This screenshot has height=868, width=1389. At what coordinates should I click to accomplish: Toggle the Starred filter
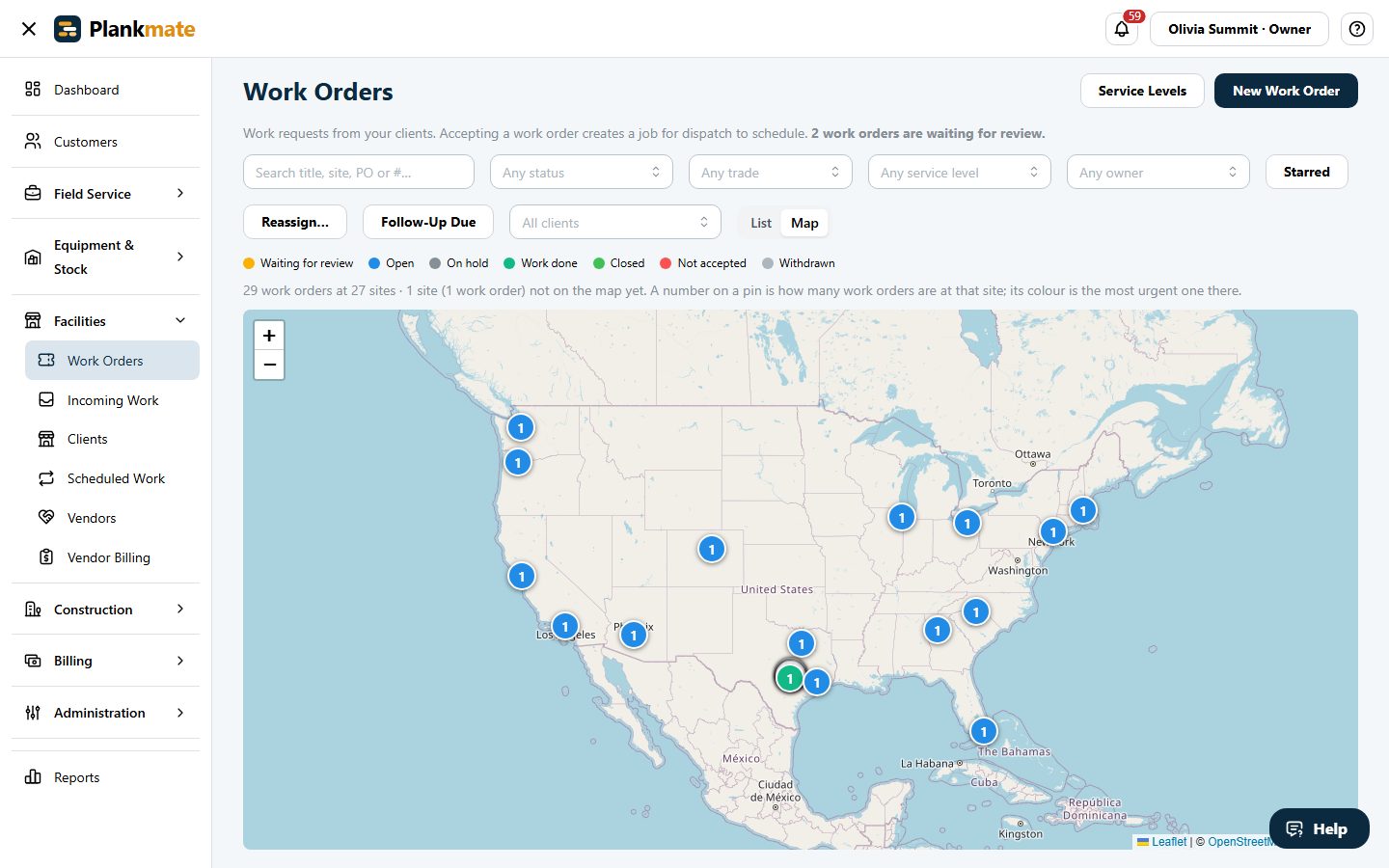tap(1306, 172)
